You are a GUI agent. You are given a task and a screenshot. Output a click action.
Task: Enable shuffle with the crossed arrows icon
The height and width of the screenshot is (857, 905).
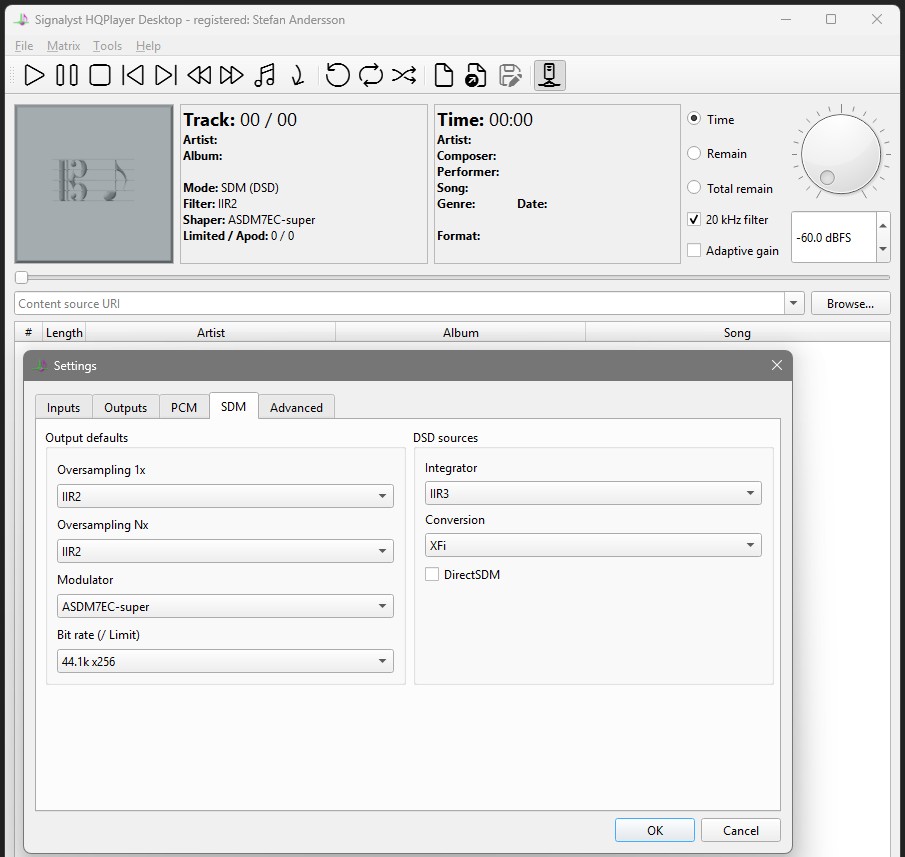(404, 75)
